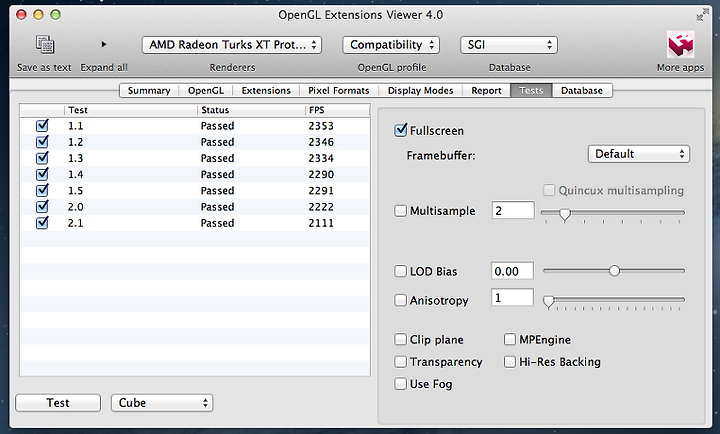The height and width of the screenshot is (434, 720).
Task: Open the SGI Database dropdown
Action: point(509,45)
